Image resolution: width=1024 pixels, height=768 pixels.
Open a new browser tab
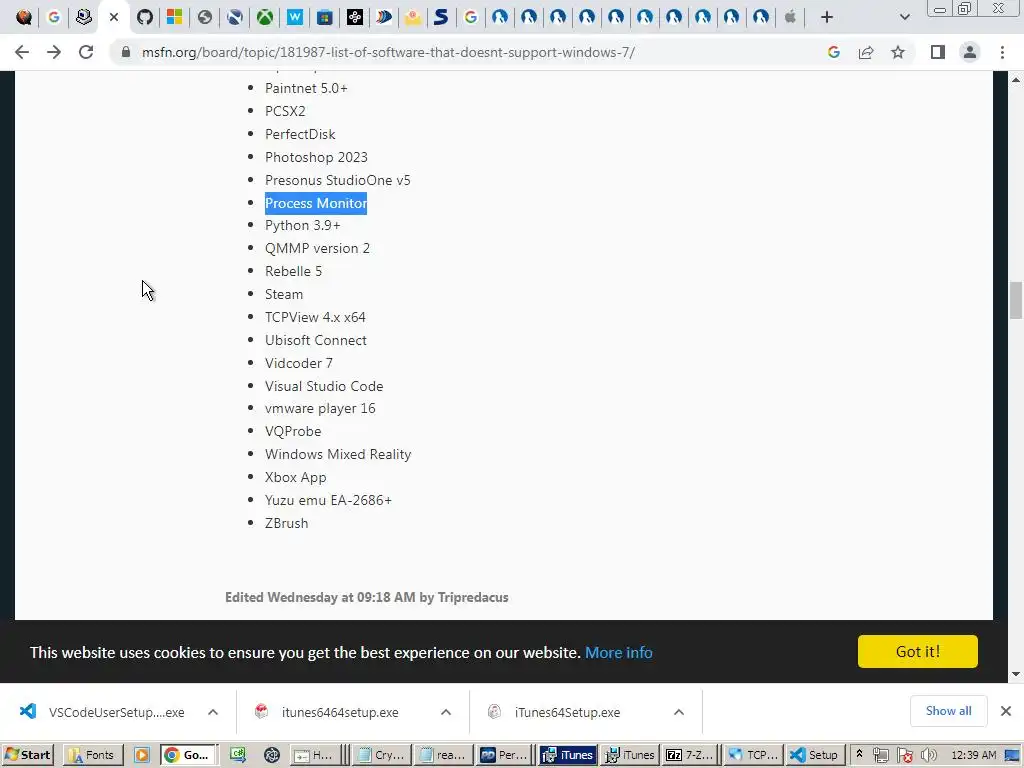tap(827, 17)
